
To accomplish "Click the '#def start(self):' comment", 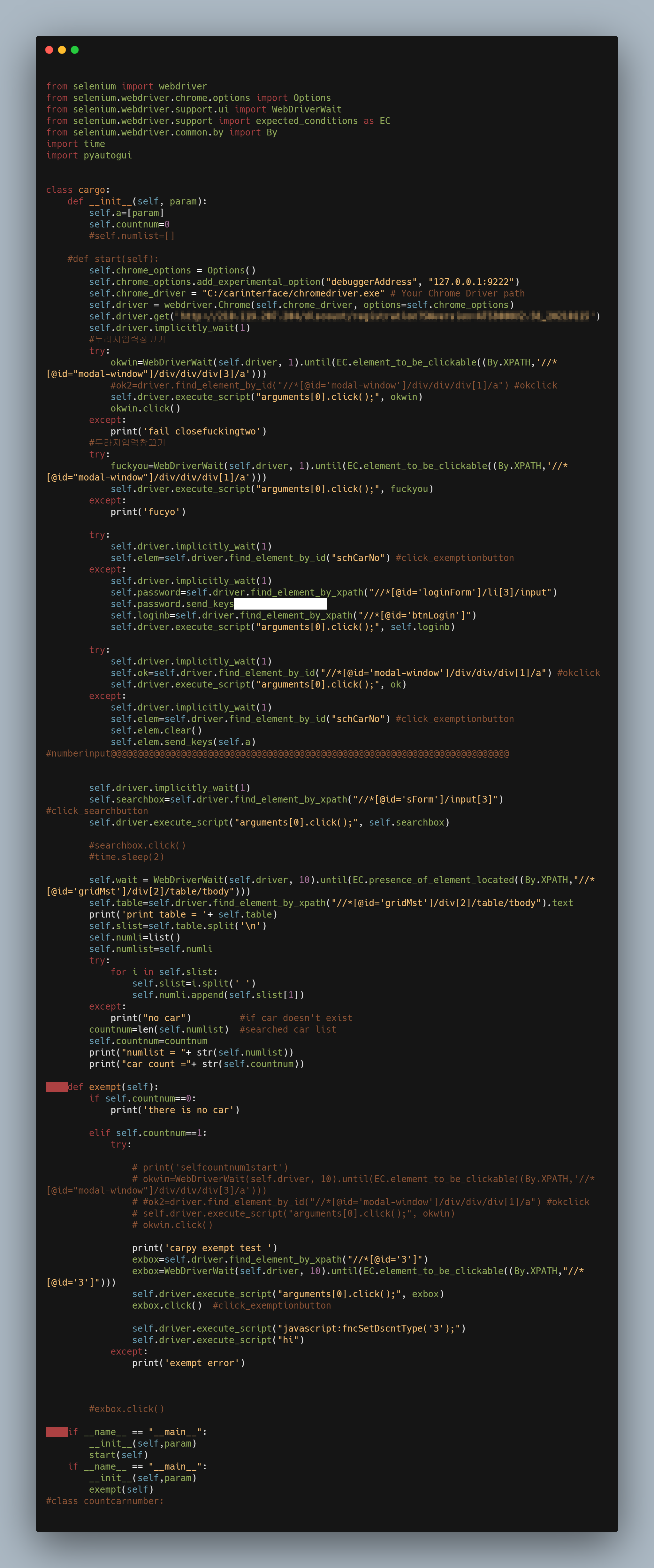I will (112, 259).
